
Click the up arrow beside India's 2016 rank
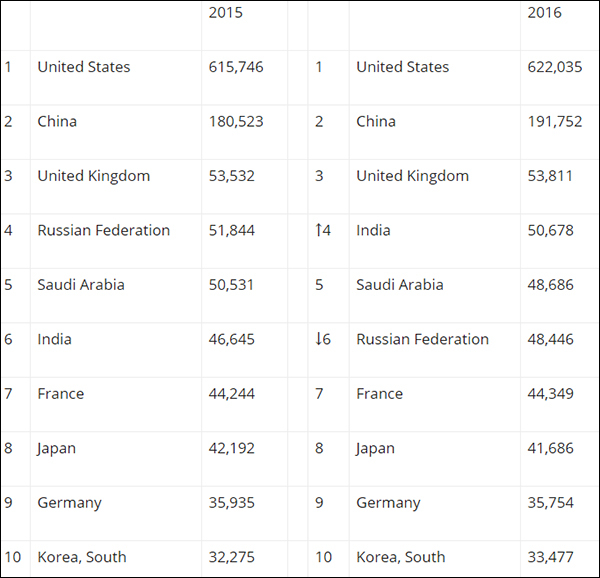click(x=318, y=230)
